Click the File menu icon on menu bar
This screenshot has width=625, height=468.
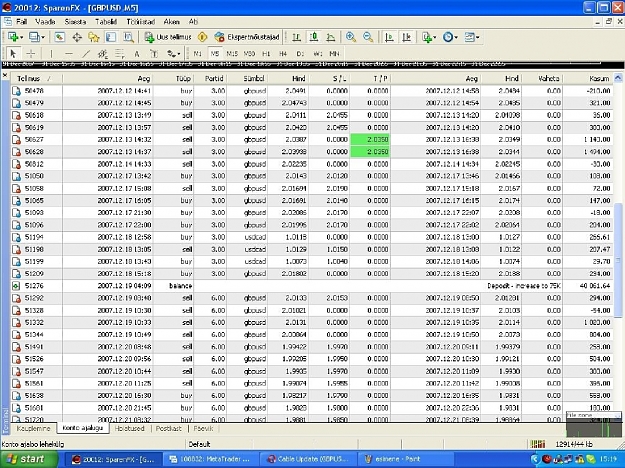coord(7,22)
